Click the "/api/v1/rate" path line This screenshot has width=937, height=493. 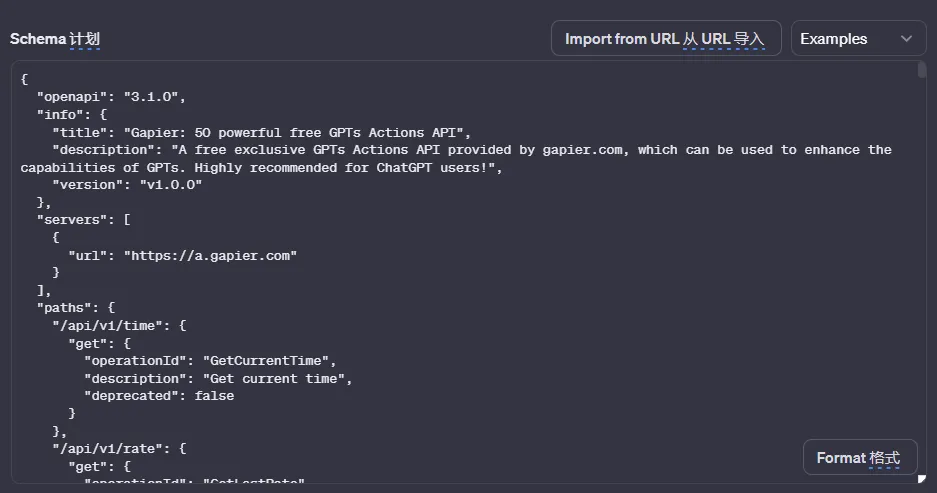(120, 449)
